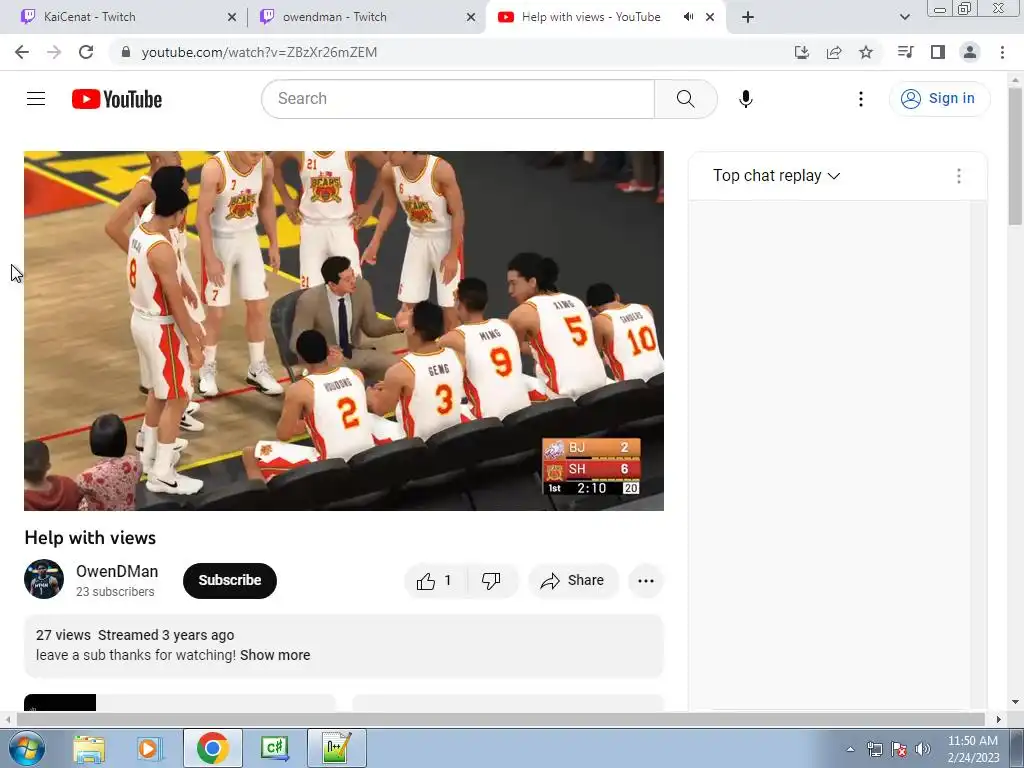The image size is (1024, 768).
Task: Click the '23 subscribers' text
Action: (x=115, y=592)
